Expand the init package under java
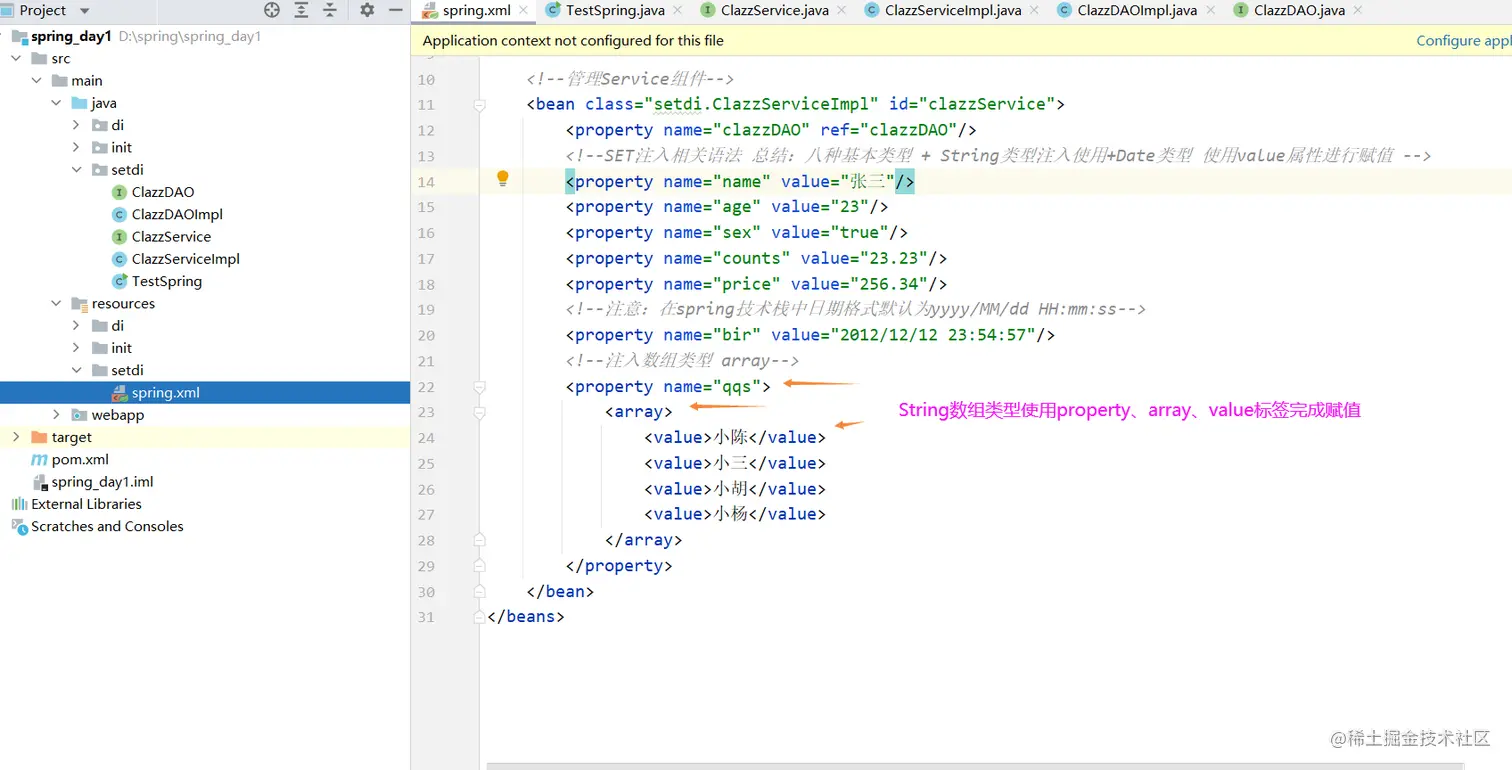This screenshot has height=770, width=1512. [x=76, y=148]
